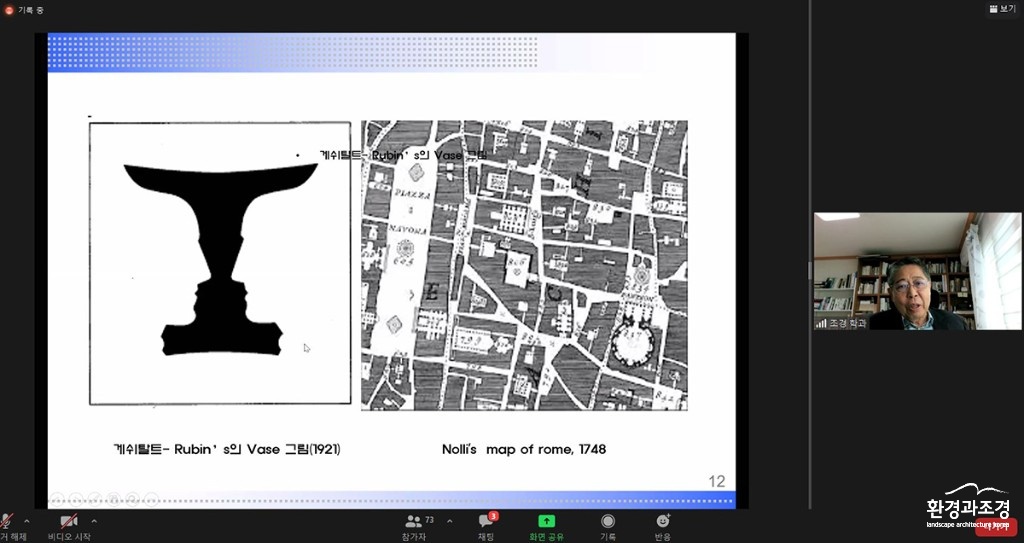Image resolution: width=1024 pixels, height=543 pixels.
Task: Expand video options arrow next to 비디오 시작
Action: (x=94, y=521)
